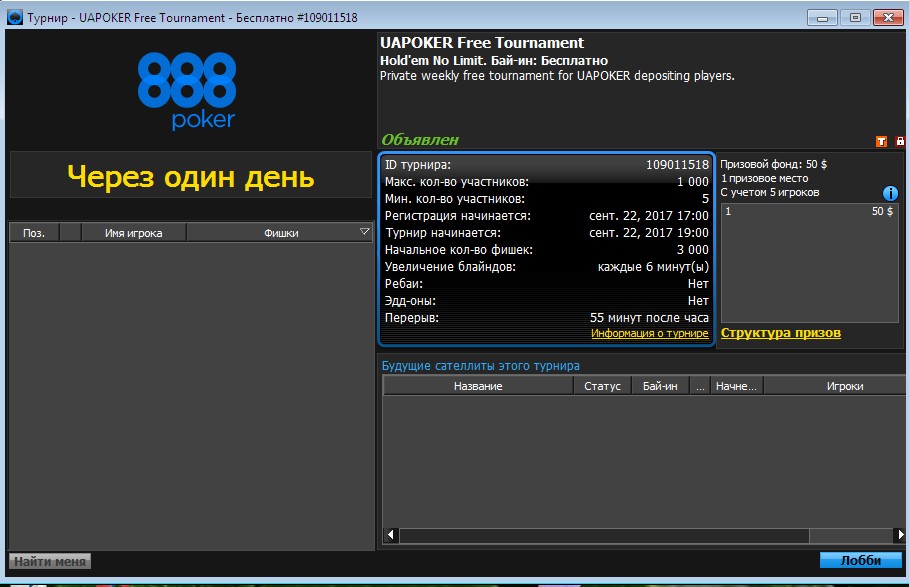This screenshot has width=909, height=587.
Task: Click the orange T tournament icon
Action: [x=881, y=141]
